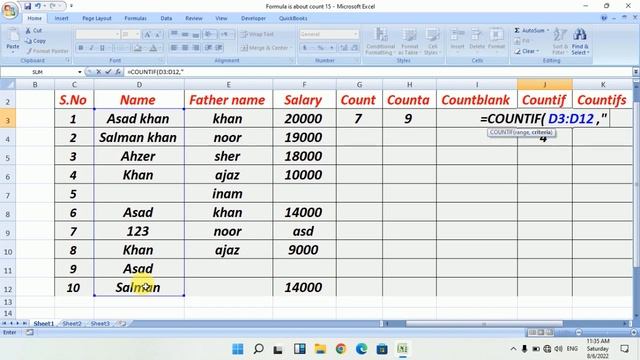Click the Save icon in Quick Access
The width and height of the screenshot is (640, 360).
27,6
